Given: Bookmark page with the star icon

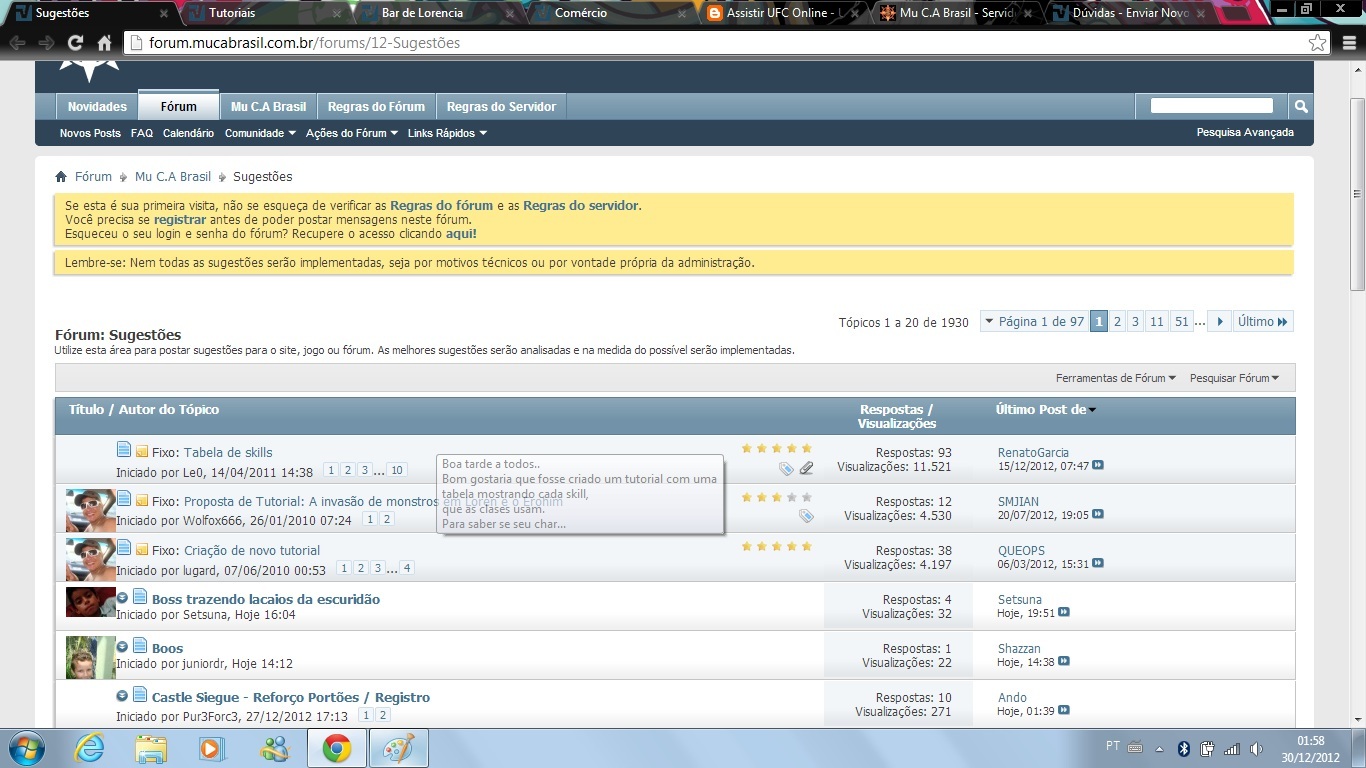Looking at the screenshot, I should click(1317, 43).
